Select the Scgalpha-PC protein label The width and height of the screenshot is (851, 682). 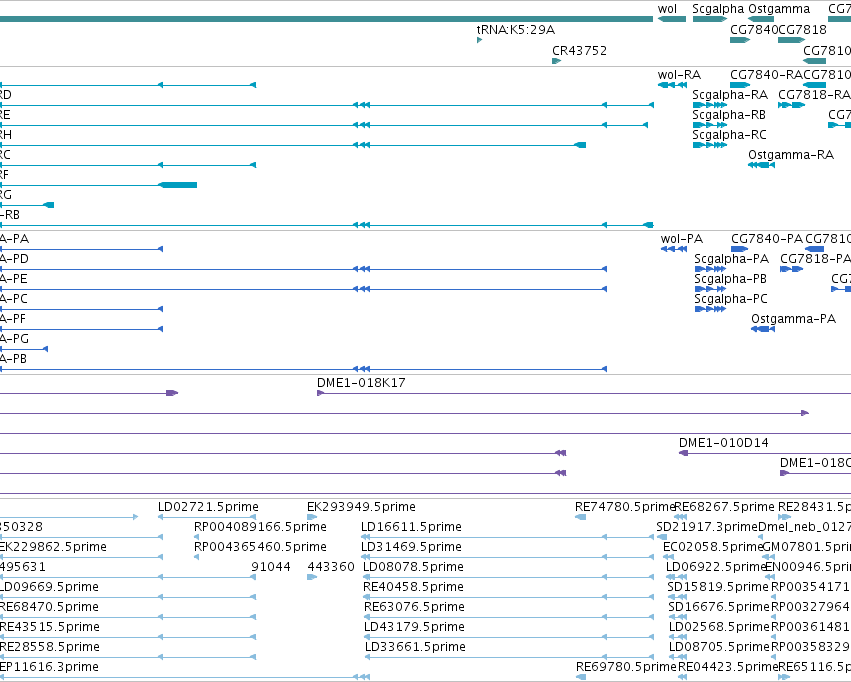(731, 299)
